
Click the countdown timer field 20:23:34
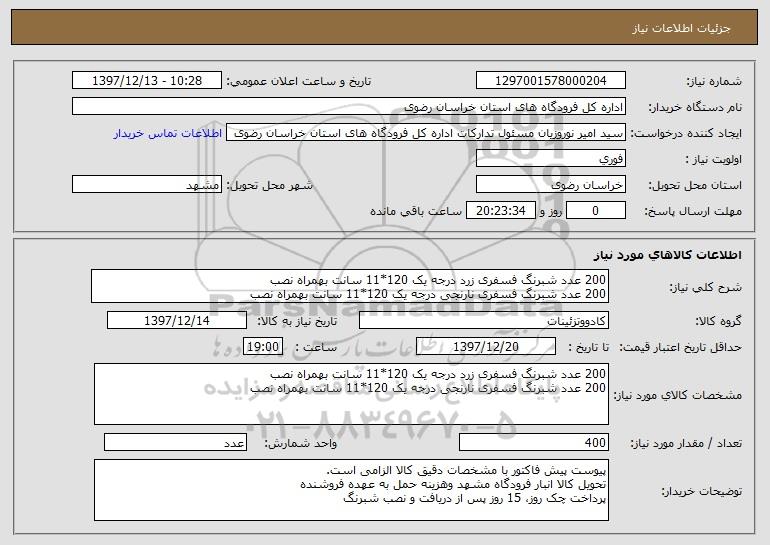click(500, 211)
